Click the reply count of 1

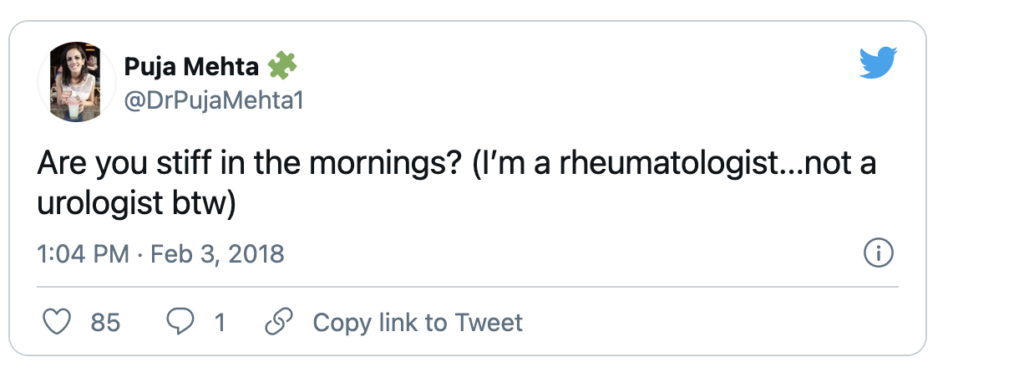219,322
